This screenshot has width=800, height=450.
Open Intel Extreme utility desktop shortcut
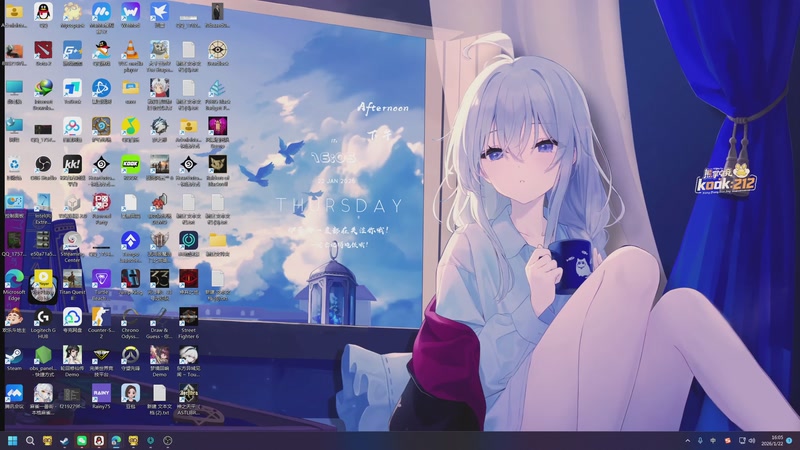(43, 203)
